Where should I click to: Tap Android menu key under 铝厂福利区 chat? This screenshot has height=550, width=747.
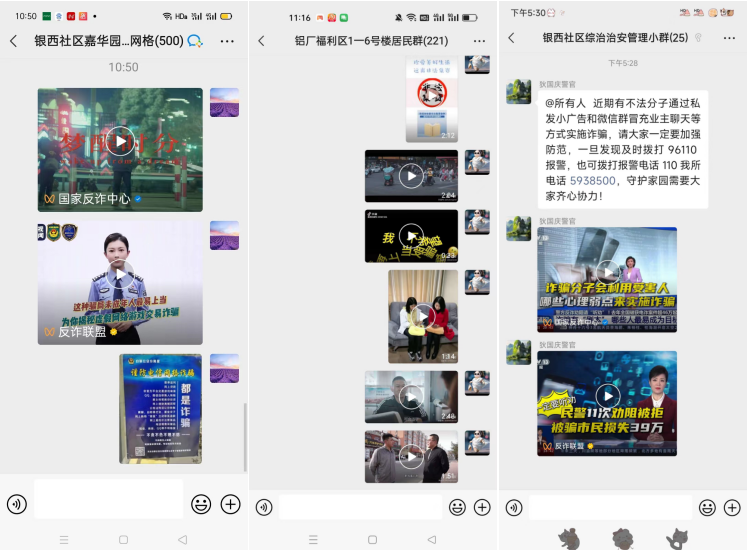(313, 540)
